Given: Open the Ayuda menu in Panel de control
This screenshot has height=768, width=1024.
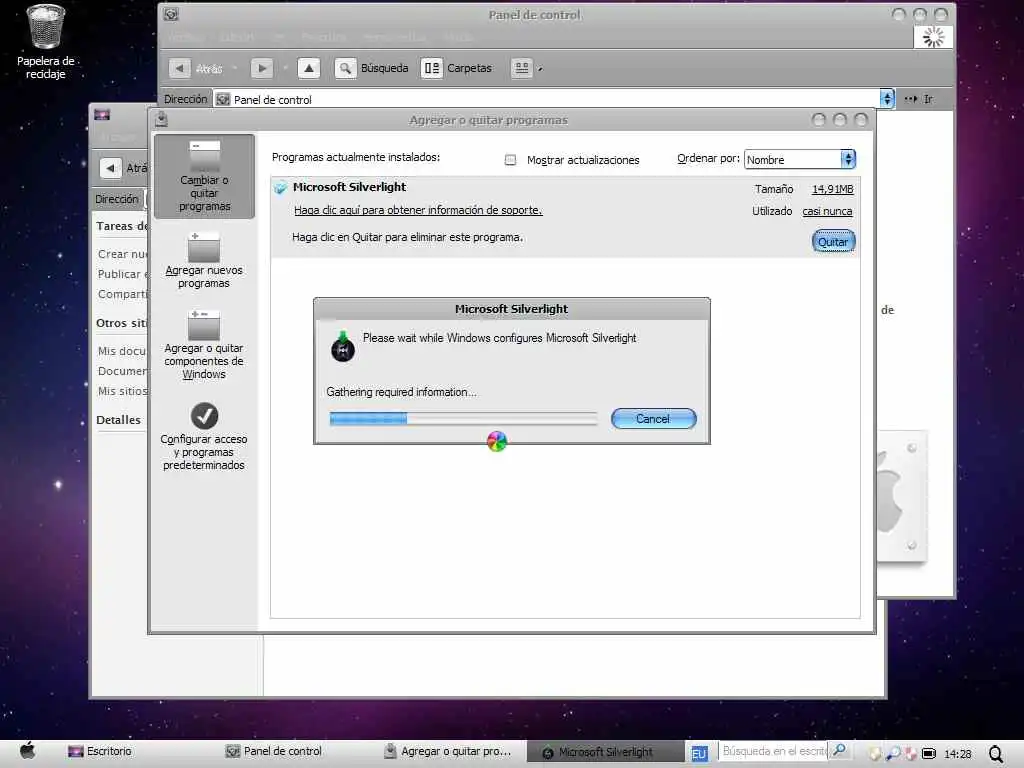Looking at the screenshot, I should (458, 37).
